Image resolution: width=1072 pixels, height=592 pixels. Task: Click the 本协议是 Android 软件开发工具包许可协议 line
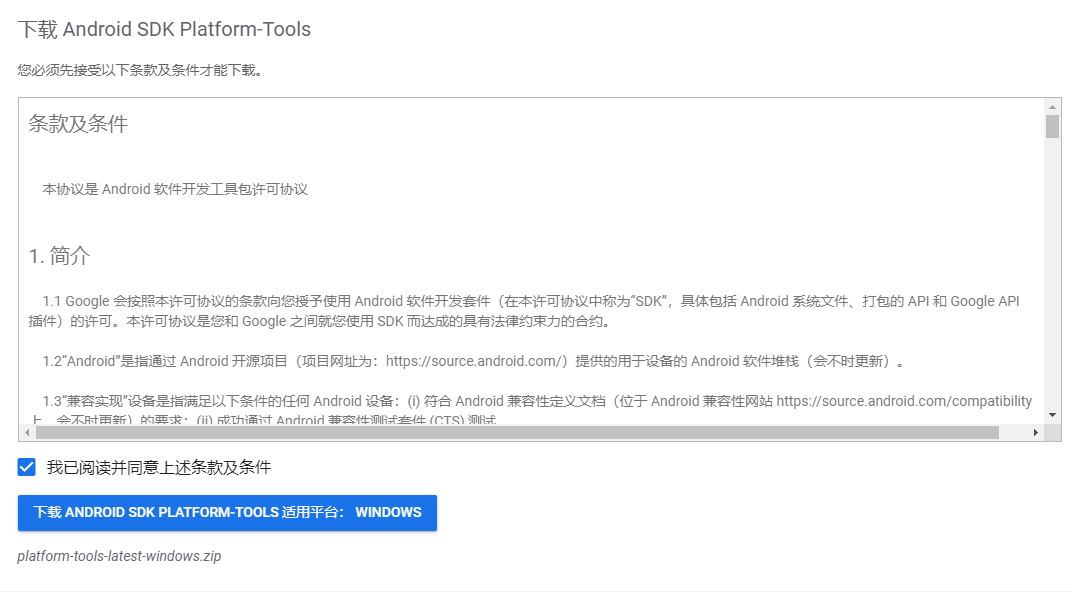pos(175,189)
